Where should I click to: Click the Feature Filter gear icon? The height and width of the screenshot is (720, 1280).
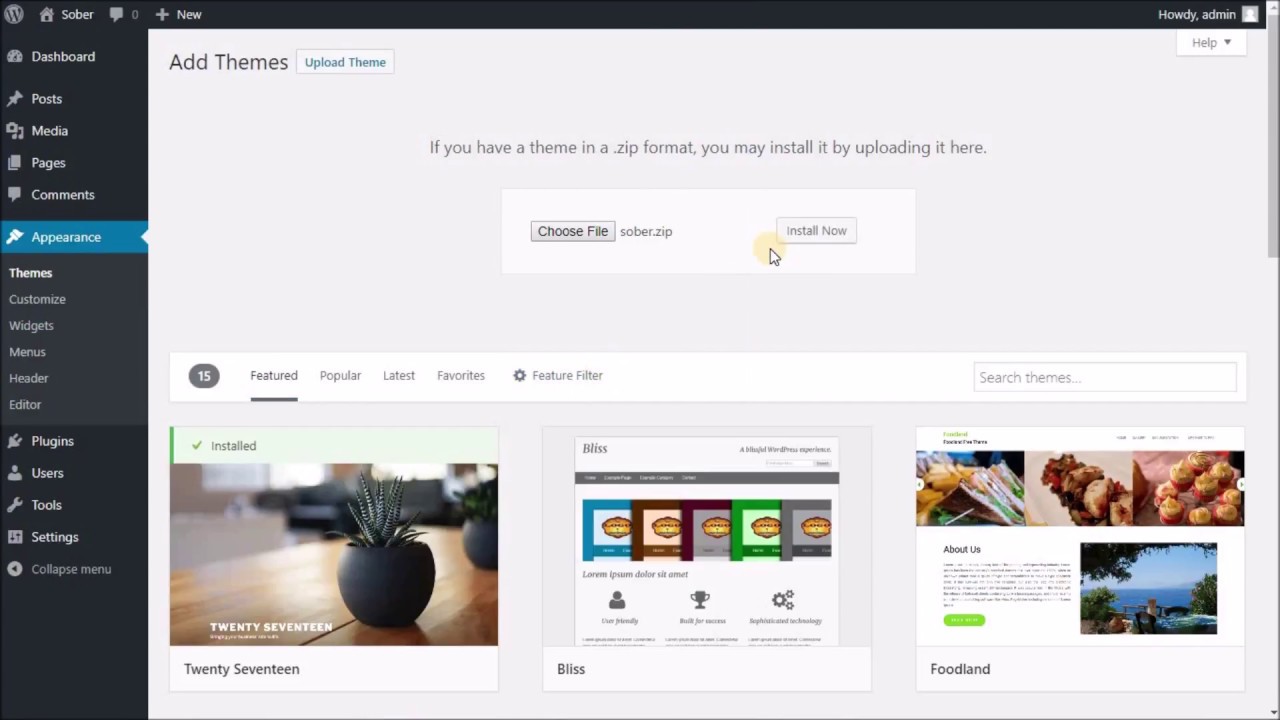point(519,375)
